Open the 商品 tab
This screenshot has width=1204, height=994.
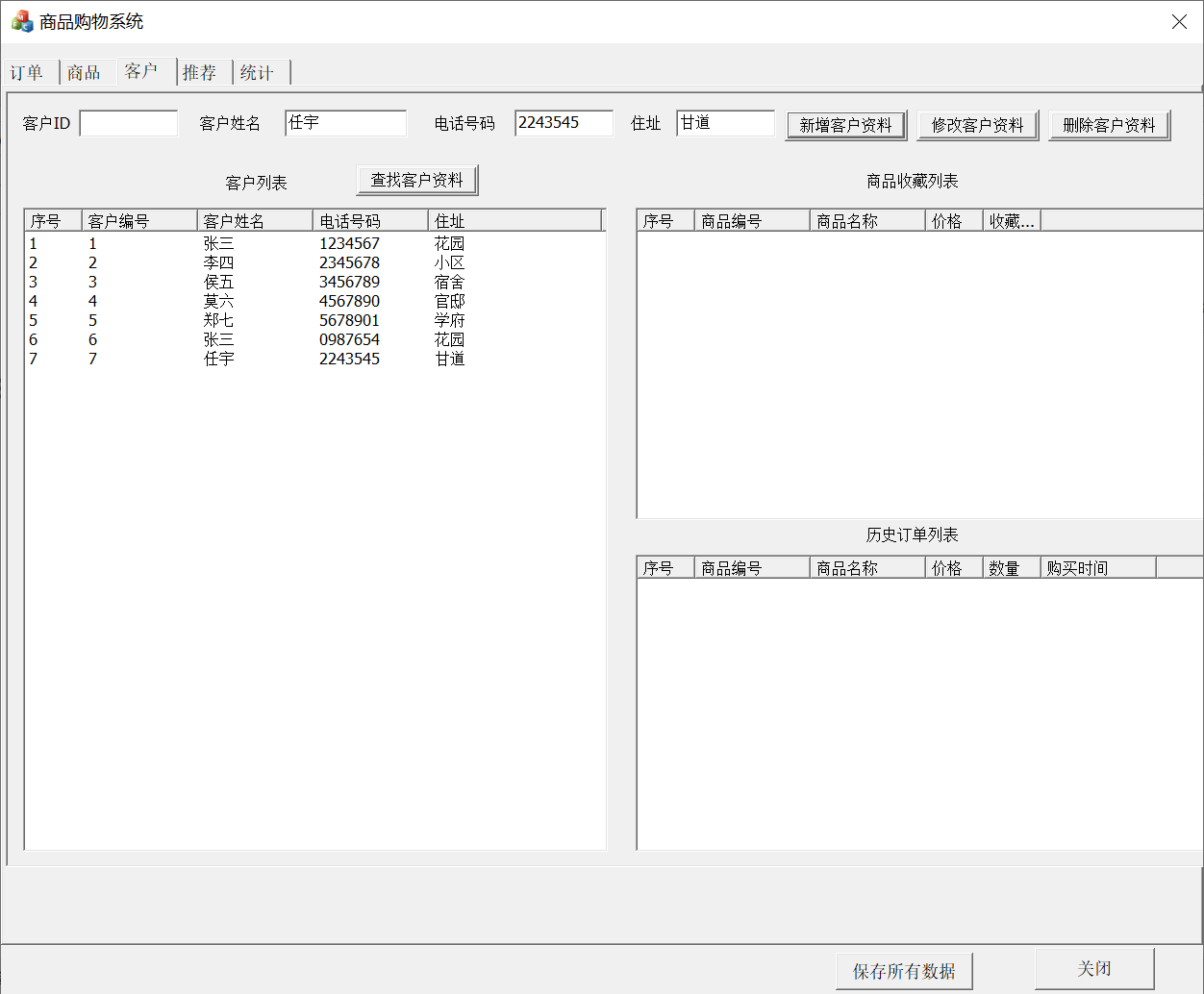tap(84, 73)
